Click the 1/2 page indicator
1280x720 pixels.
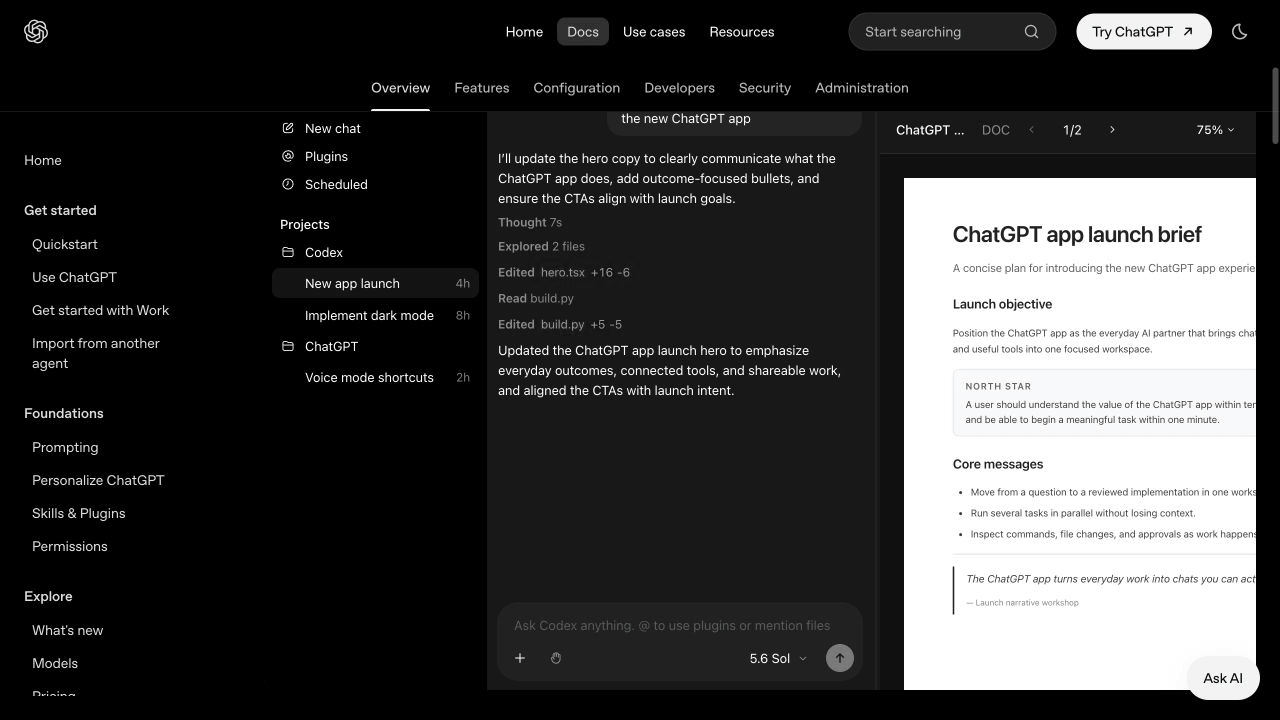click(1072, 130)
